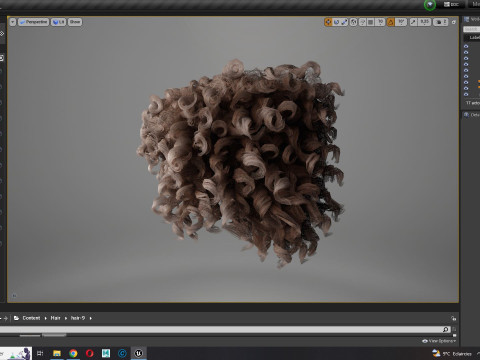Maximize or restore the viewport
Image resolution: width=480 pixels, height=360 pixels.
(x=454, y=22)
